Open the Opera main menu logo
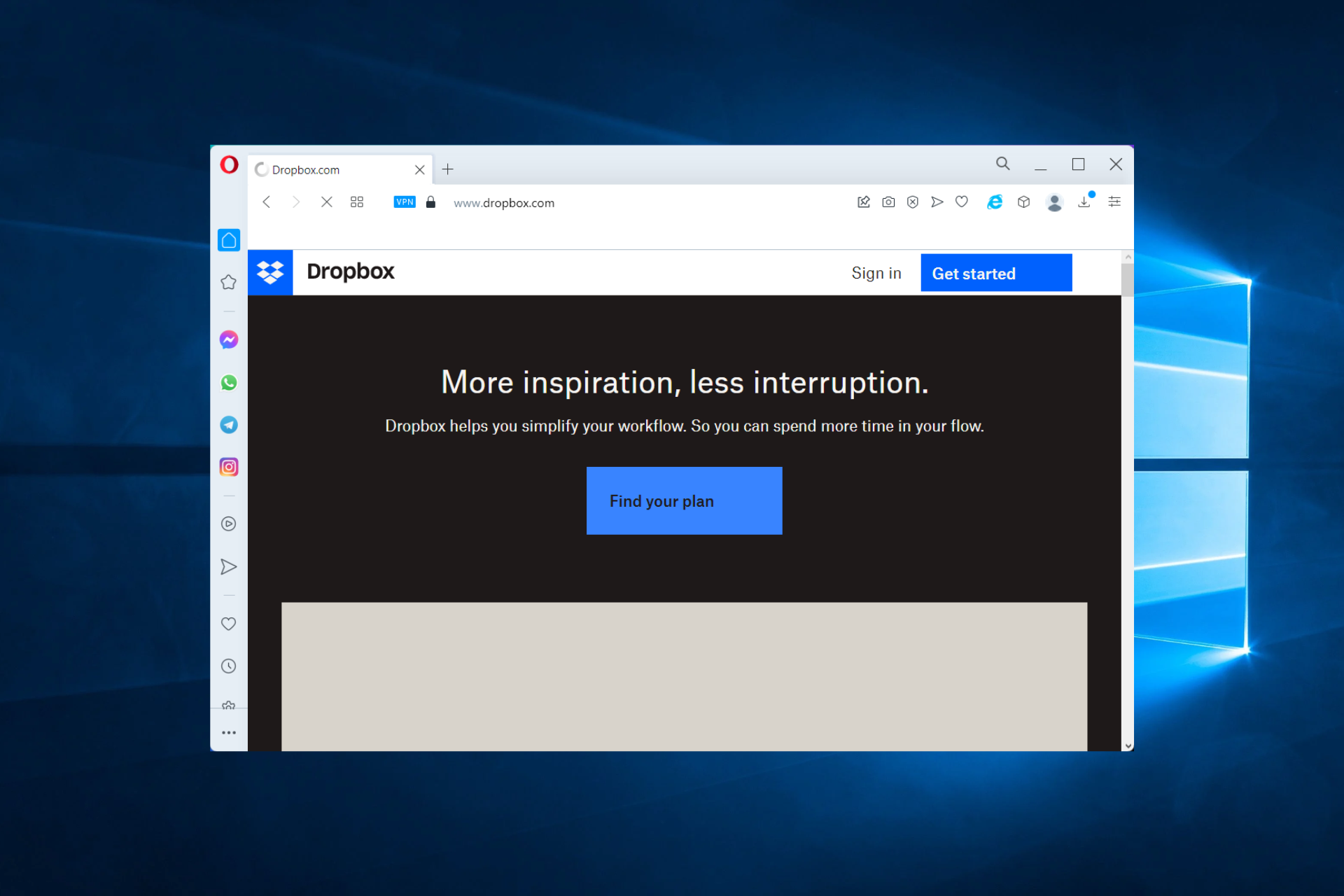This screenshot has height=896, width=1344. [229, 164]
